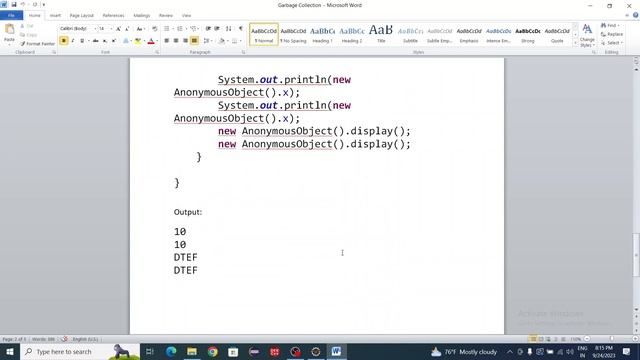The image size is (640, 360).
Task: Align text to the right
Action: point(185,41)
